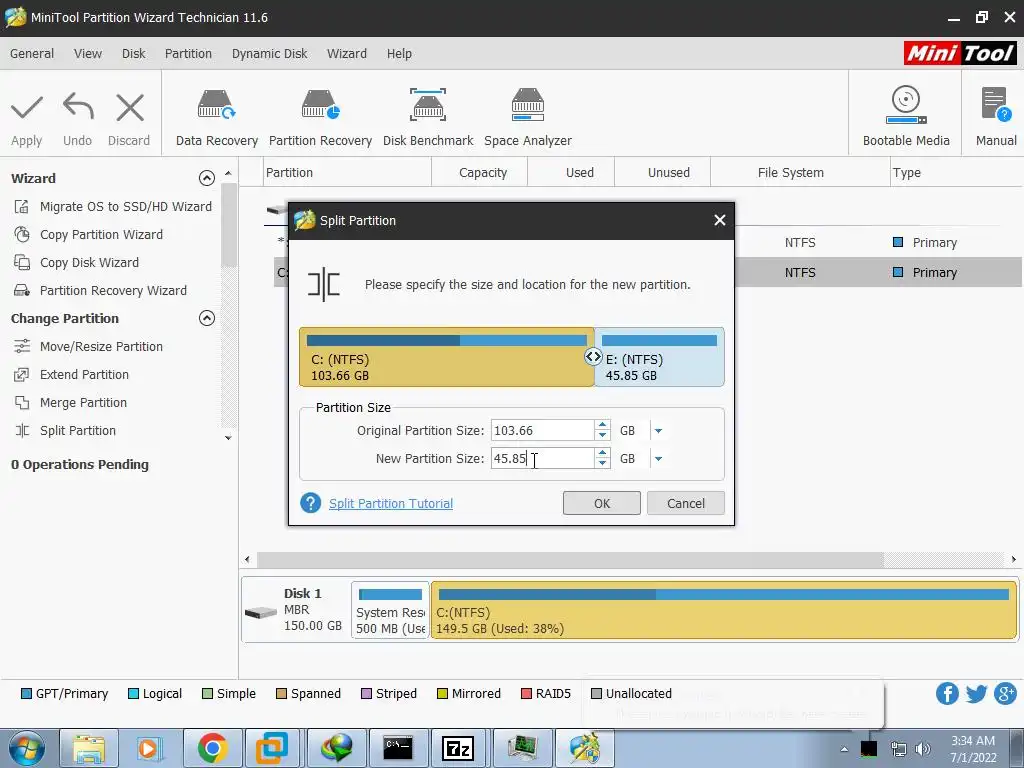Show hidden system tray icons
The image size is (1024, 768).
844,749
